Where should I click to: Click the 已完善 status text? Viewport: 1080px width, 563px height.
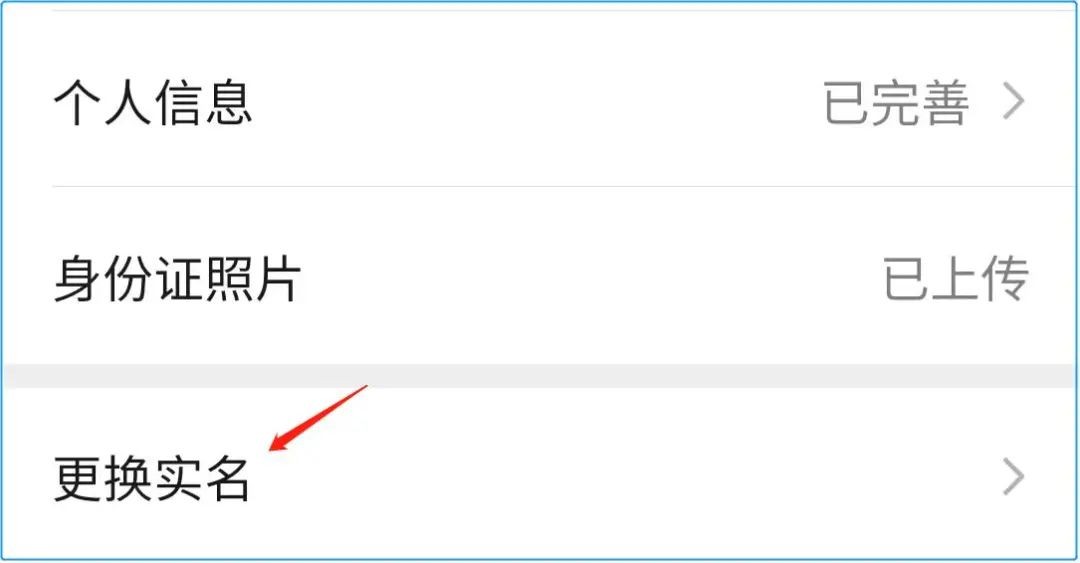click(x=897, y=103)
